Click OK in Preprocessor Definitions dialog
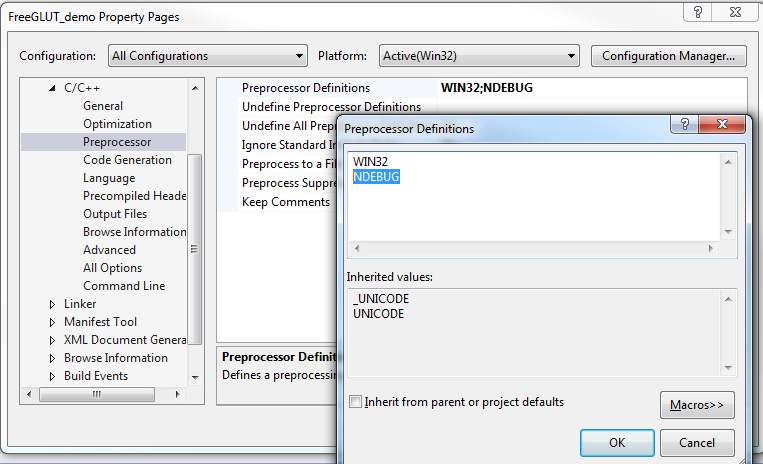Image resolution: width=763 pixels, height=464 pixels. pyautogui.click(x=617, y=443)
